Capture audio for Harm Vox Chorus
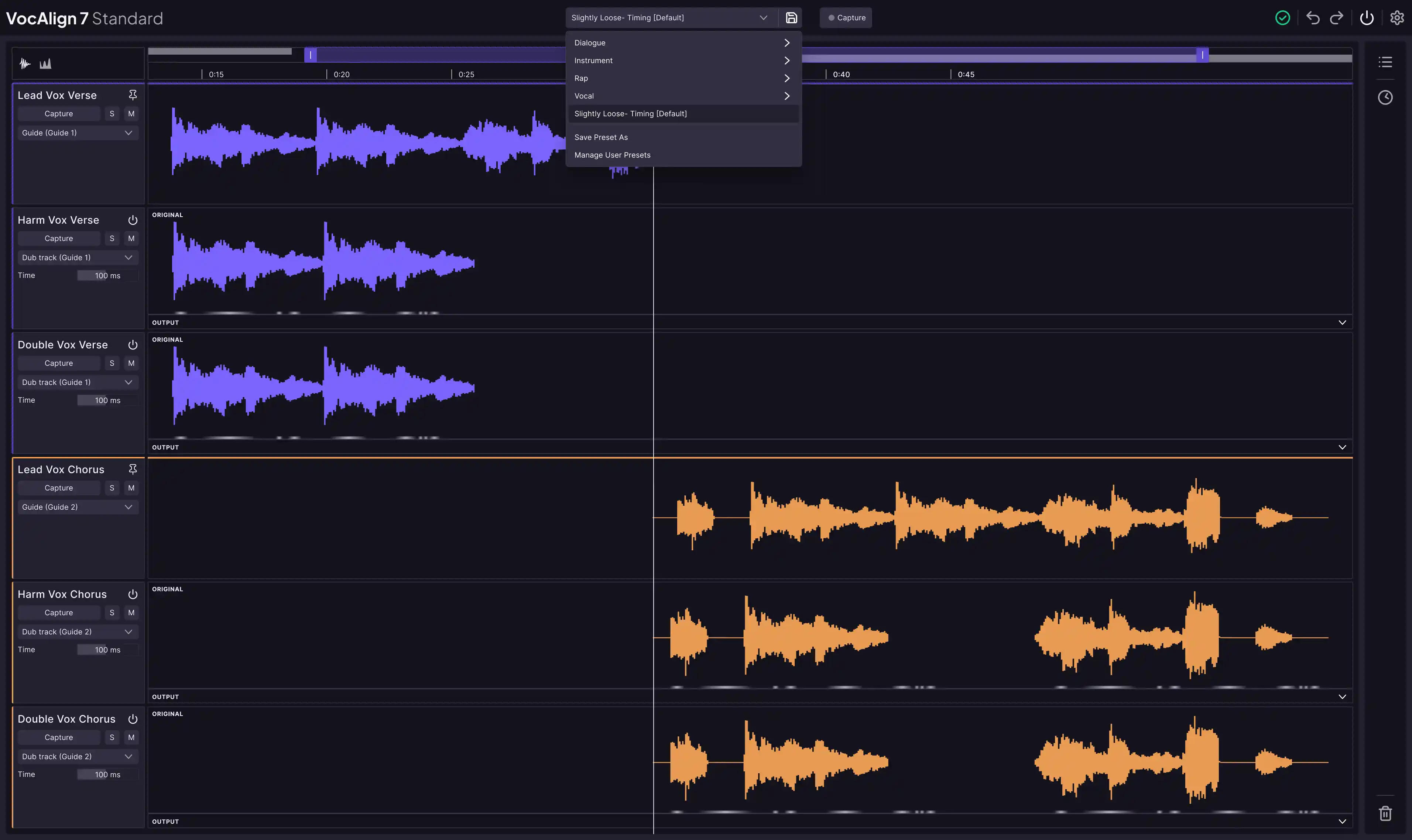The width and height of the screenshot is (1412, 840). (59, 612)
